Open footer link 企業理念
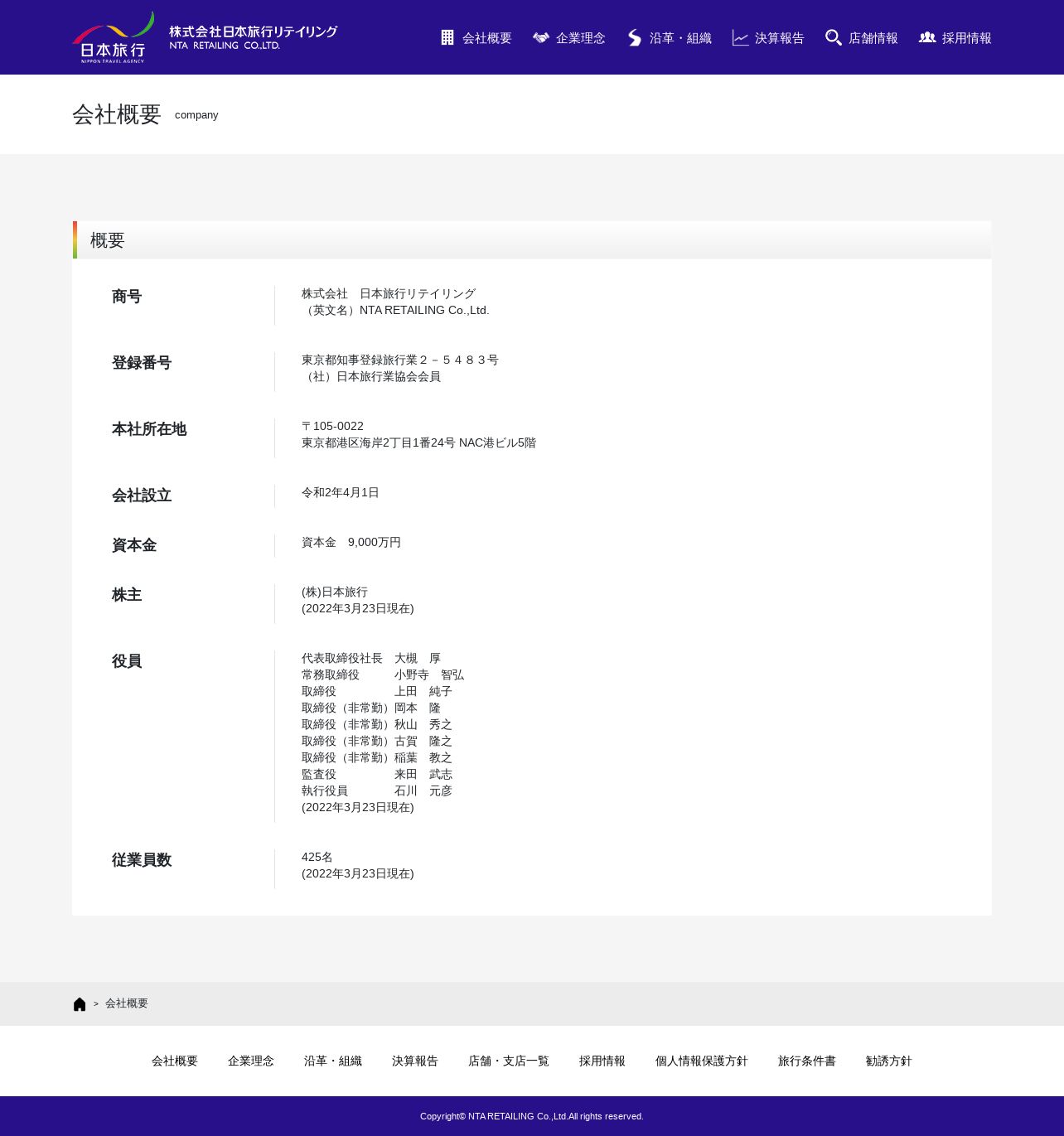The height and width of the screenshot is (1136, 1064). pos(251,1061)
